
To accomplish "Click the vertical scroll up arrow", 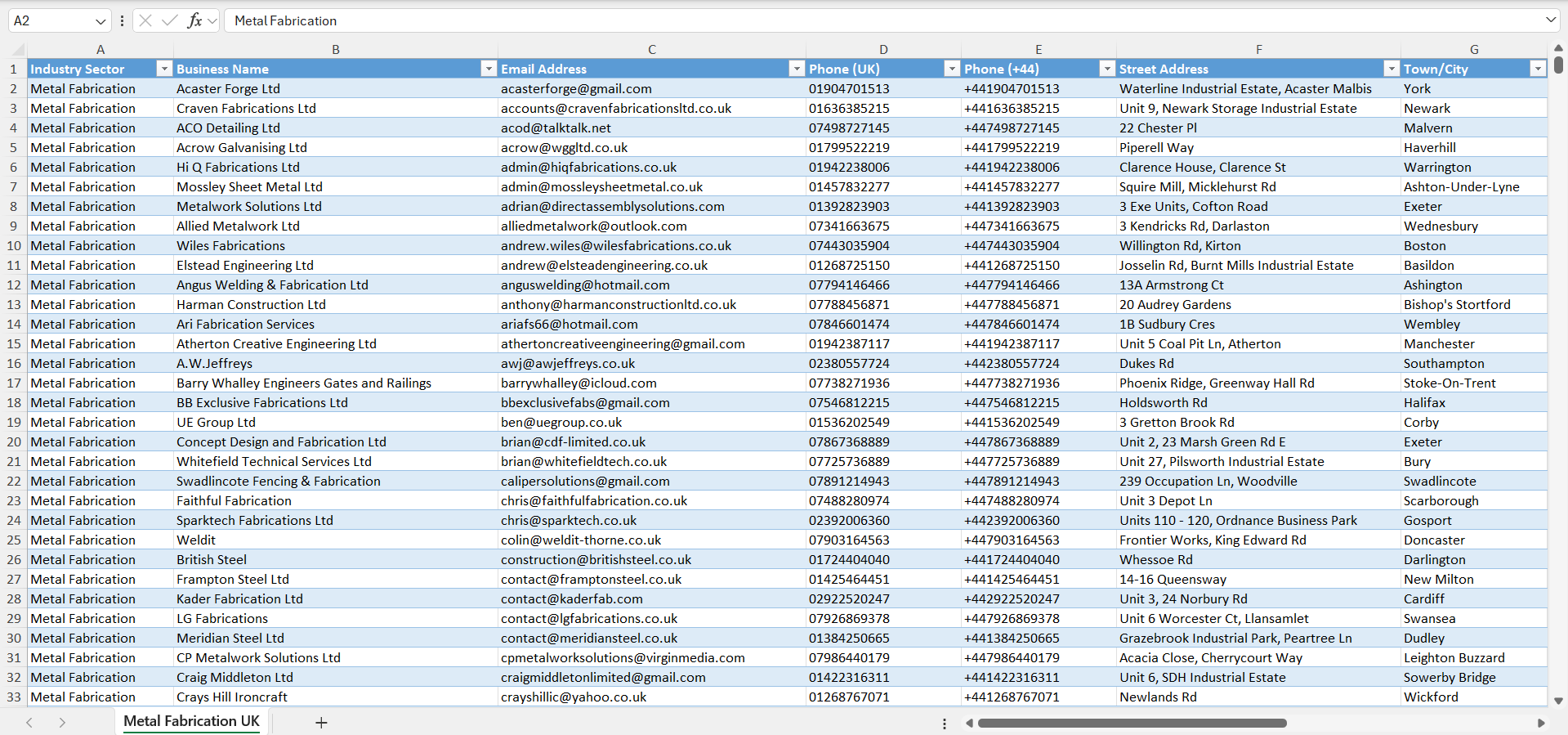I will pyautogui.click(x=1558, y=48).
